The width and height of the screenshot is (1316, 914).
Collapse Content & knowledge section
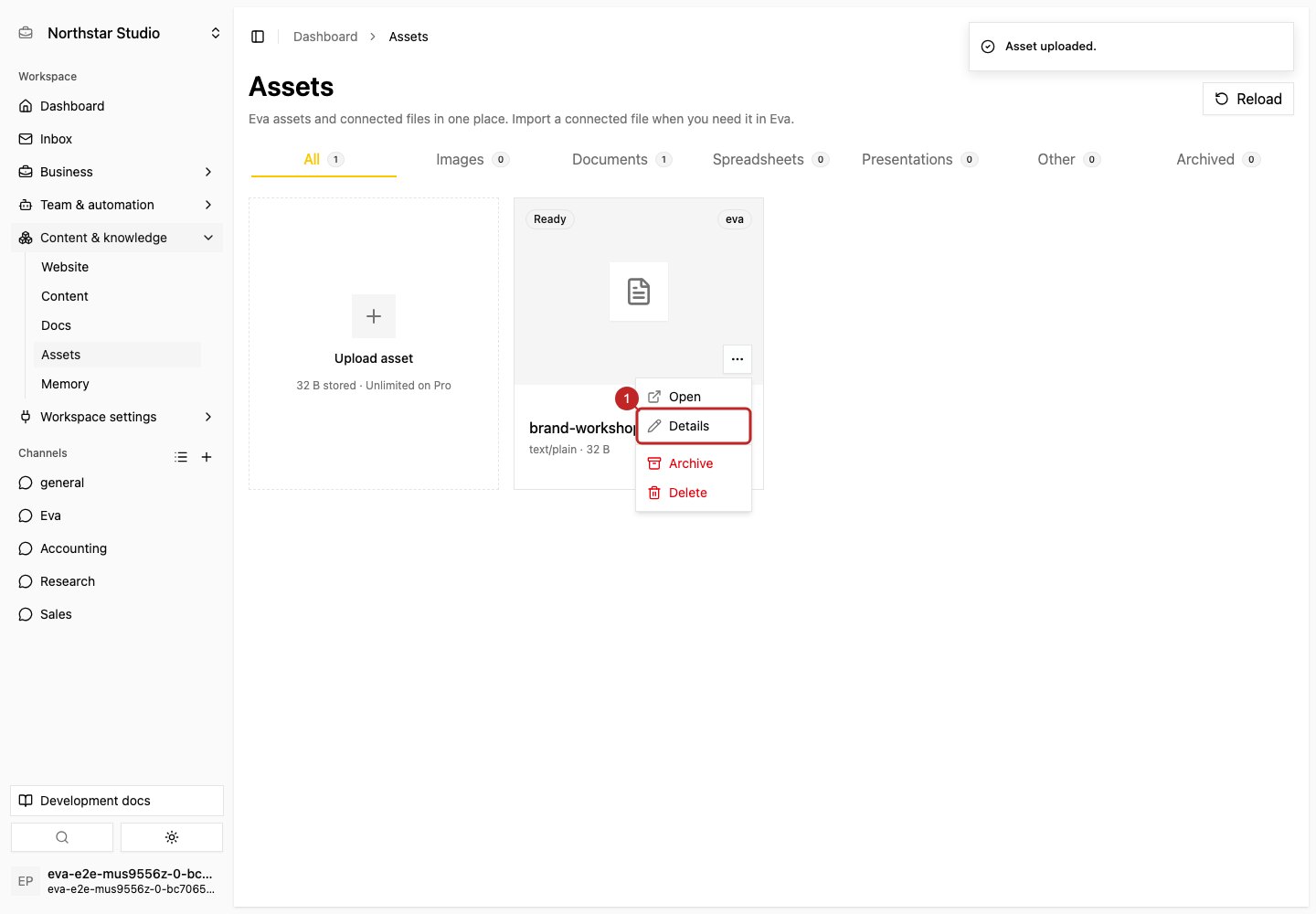[117, 238]
